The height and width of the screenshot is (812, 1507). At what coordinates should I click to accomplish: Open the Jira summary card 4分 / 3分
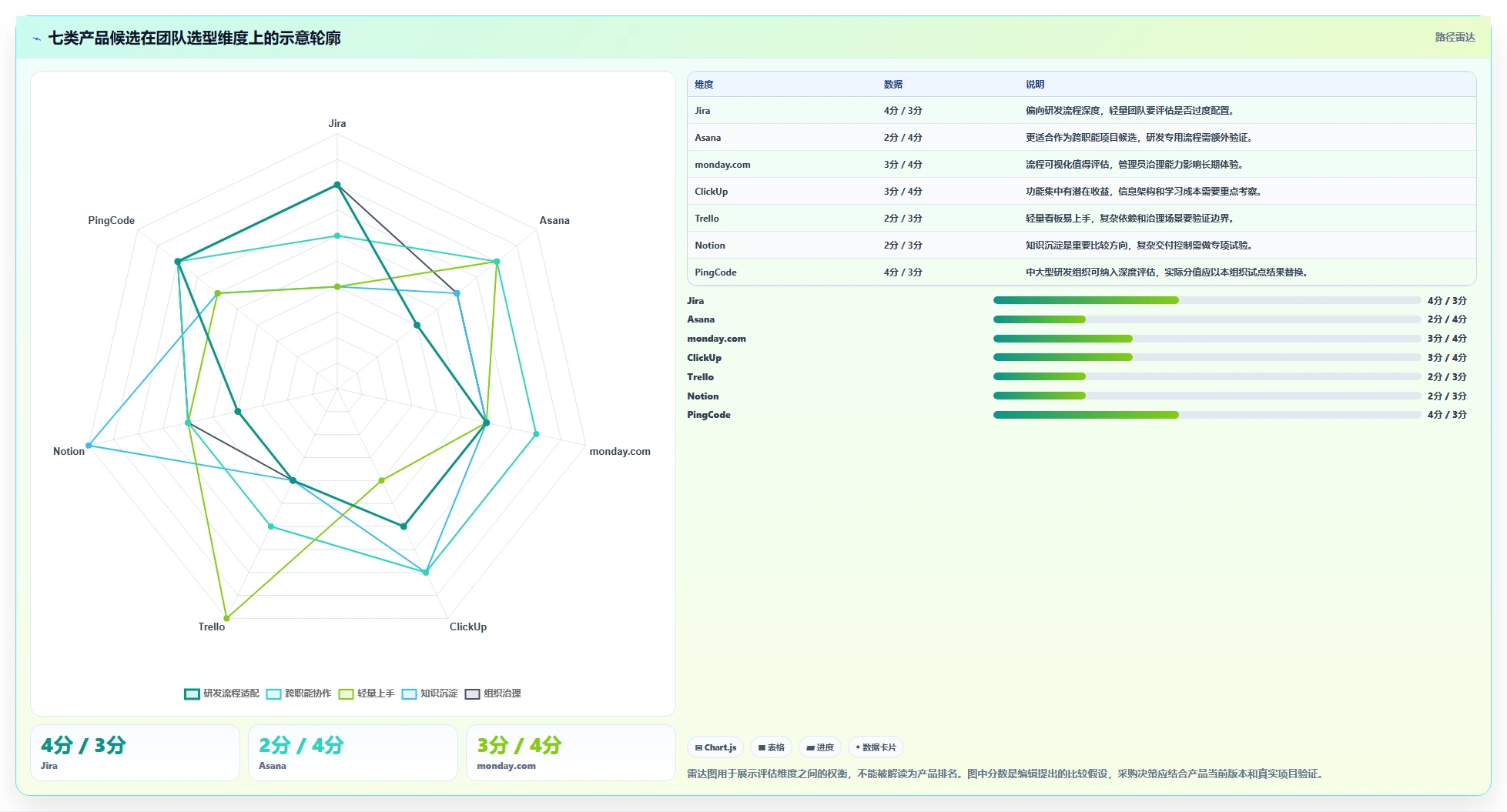click(x=135, y=753)
